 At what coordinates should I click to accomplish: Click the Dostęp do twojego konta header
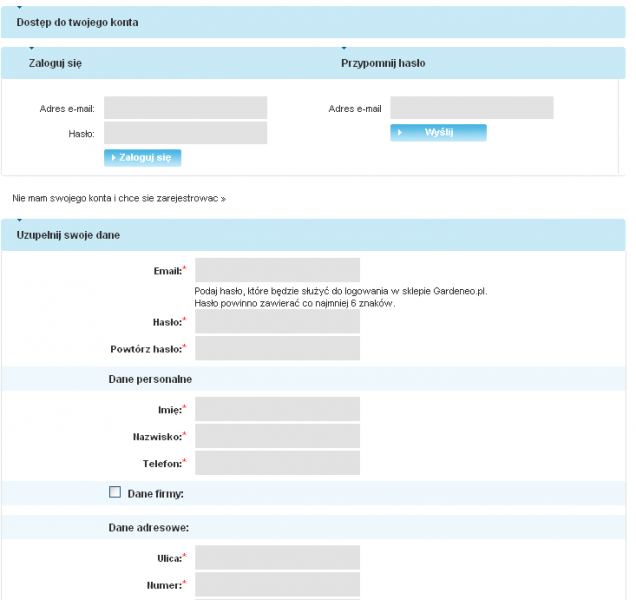(x=78, y=22)
